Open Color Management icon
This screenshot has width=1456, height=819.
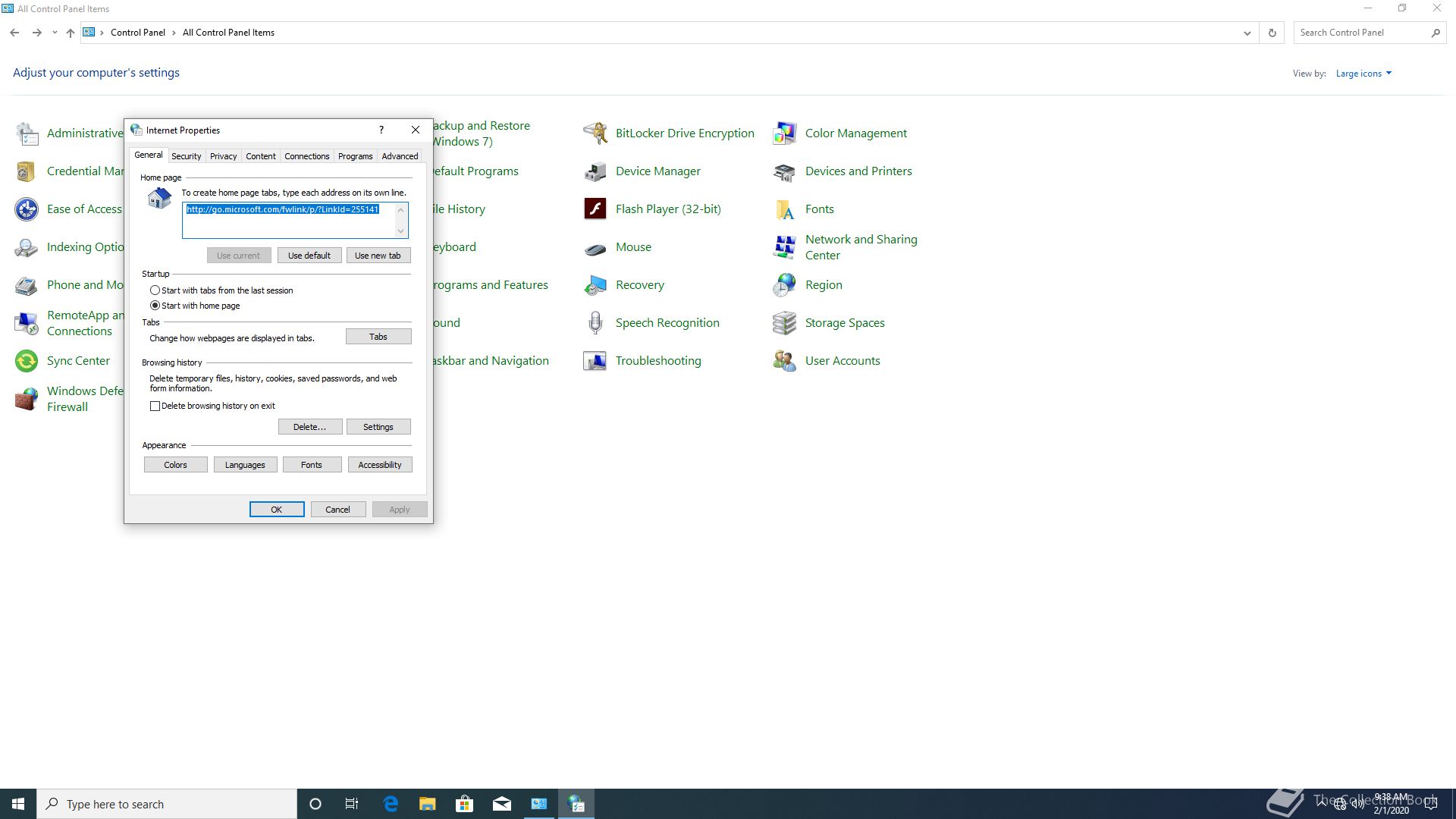(785, 133)
